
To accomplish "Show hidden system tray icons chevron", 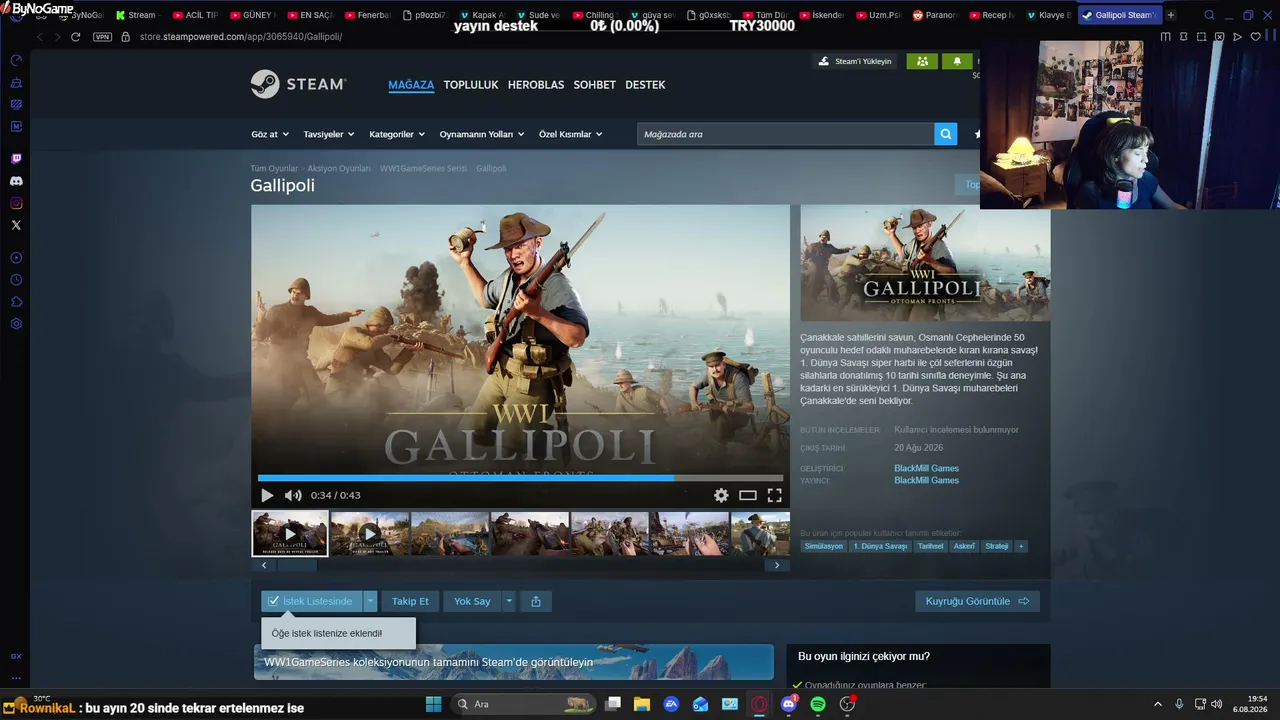I will [1158, 704].
